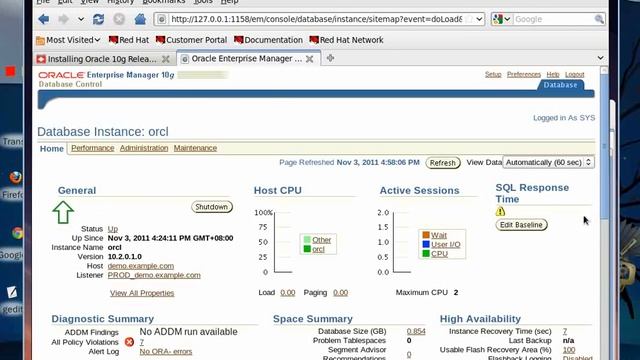Click the address bar URL field
Viewport: 640px width, 360px height.
(316, 19)
